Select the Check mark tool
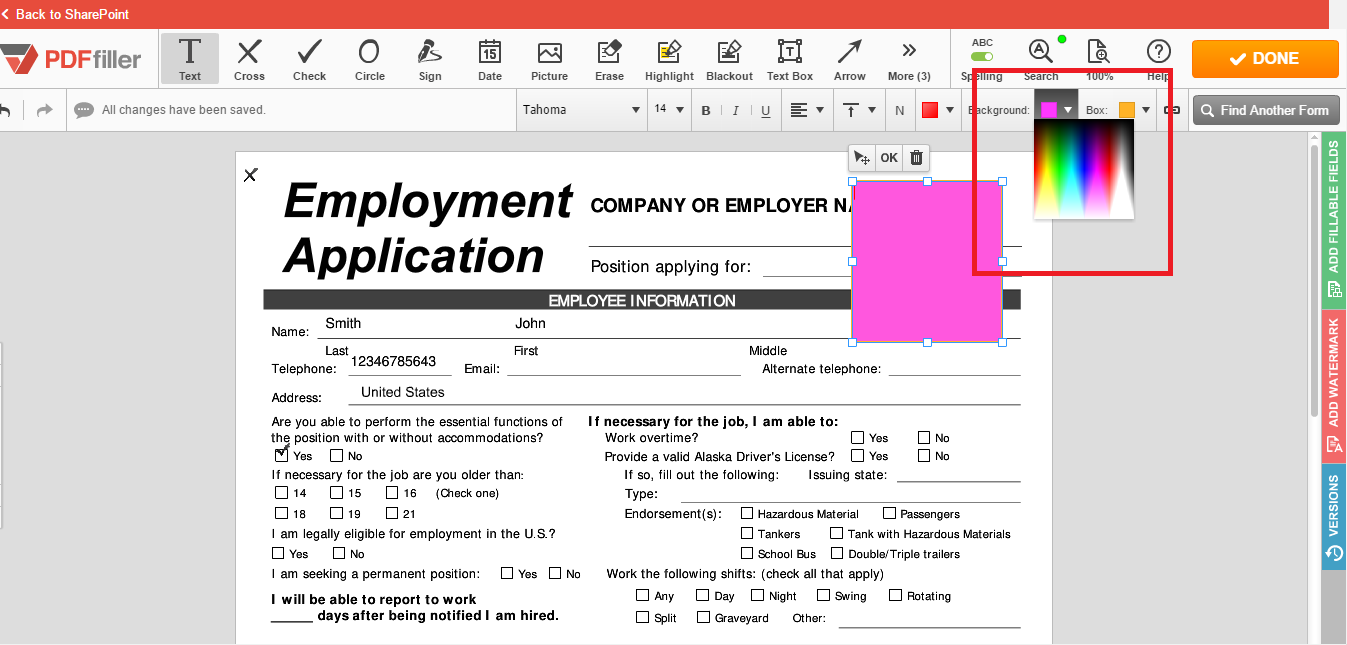The height and width of the screenshot is (645, 1347). pyautogui.click(x=309, y=58)
